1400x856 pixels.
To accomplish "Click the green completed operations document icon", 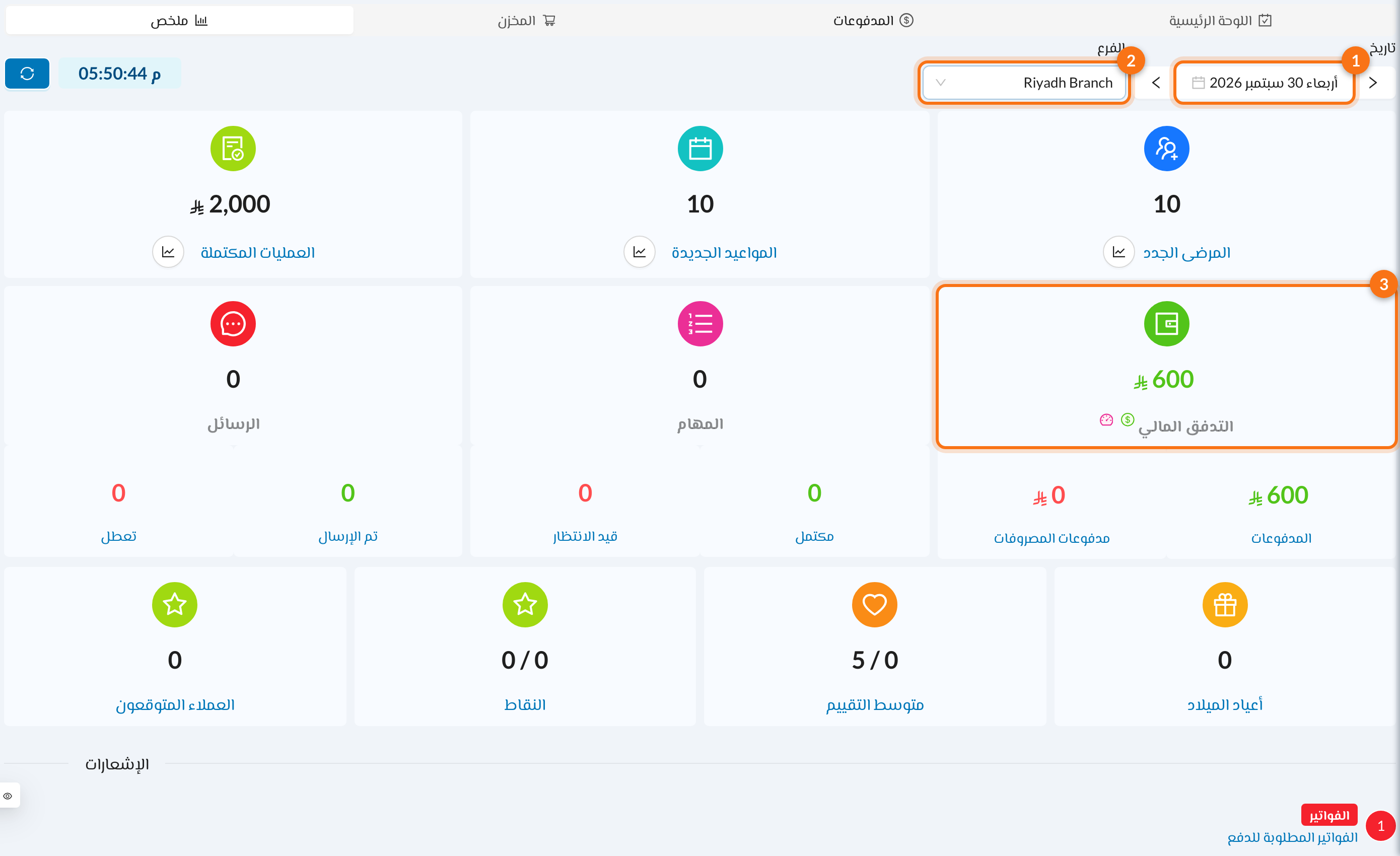I will click(x=233, y=148).
